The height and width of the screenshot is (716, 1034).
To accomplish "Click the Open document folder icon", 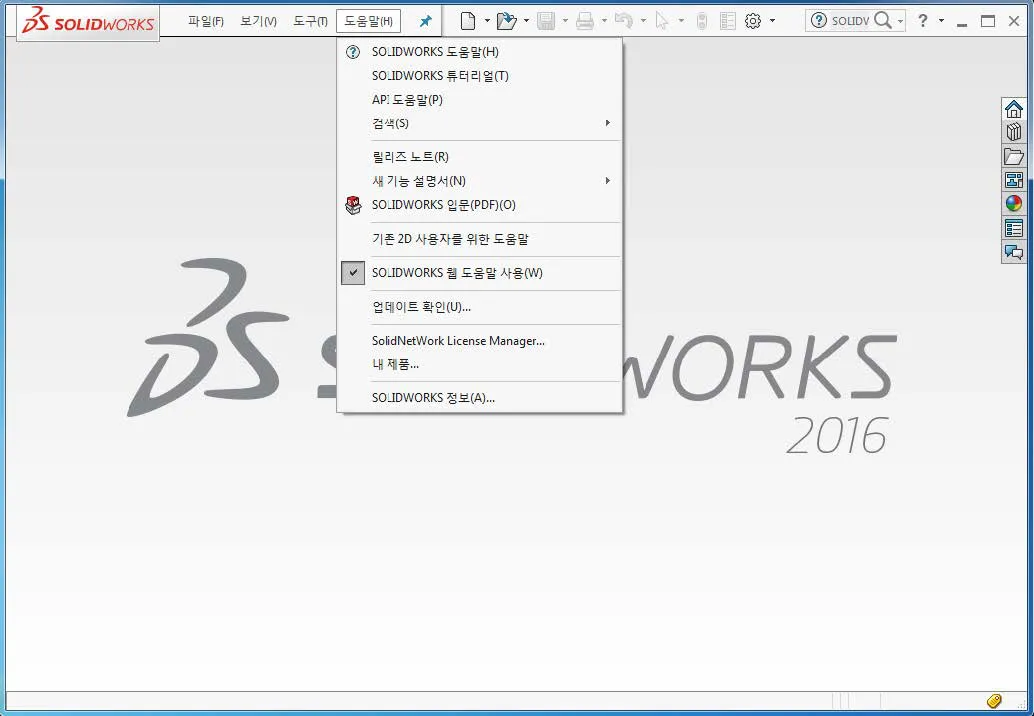I will tap(506, 22).
